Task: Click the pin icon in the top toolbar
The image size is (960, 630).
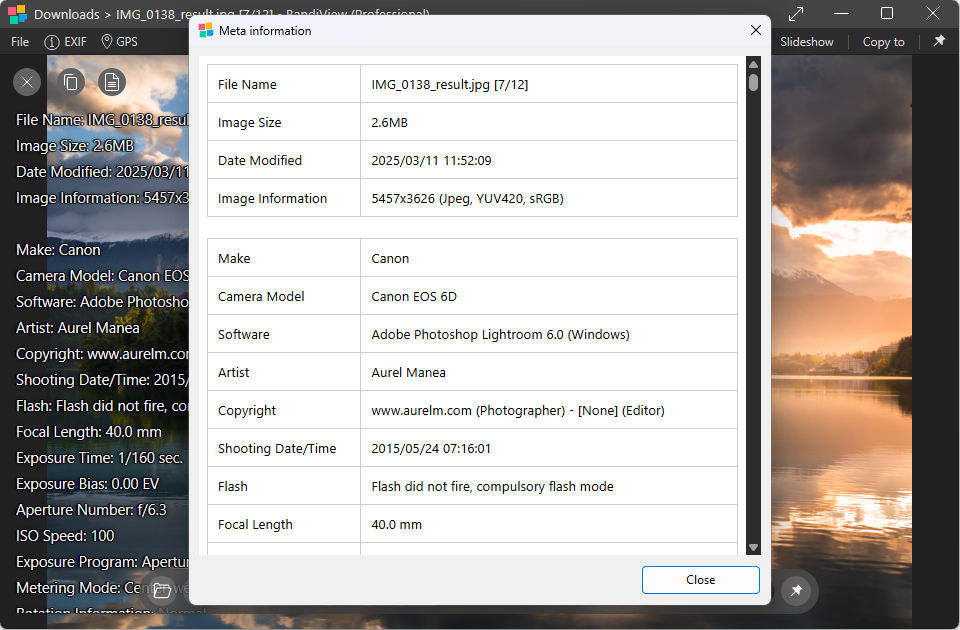Action: coord(939,41)
